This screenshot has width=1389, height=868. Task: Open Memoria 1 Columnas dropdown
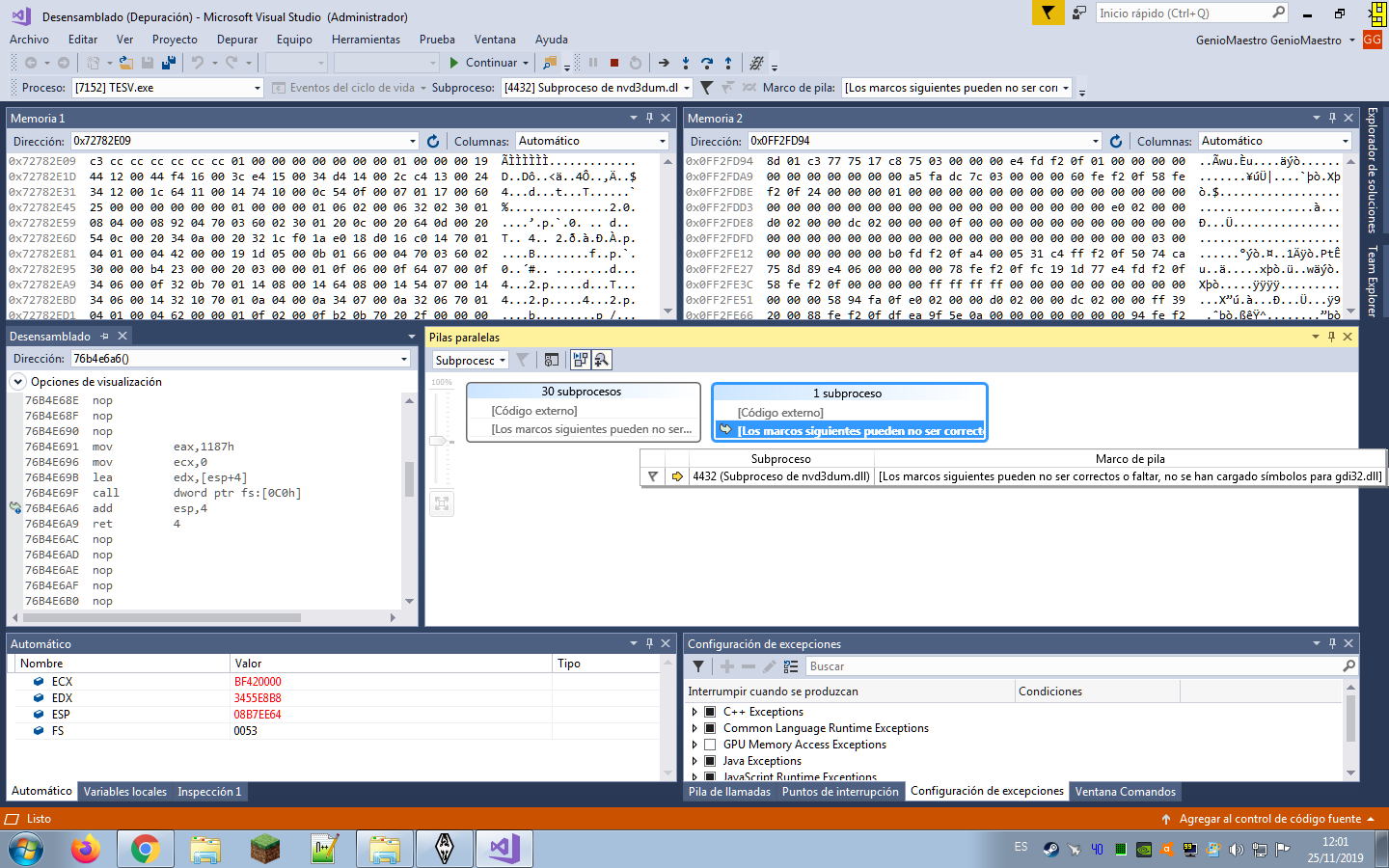592,141
